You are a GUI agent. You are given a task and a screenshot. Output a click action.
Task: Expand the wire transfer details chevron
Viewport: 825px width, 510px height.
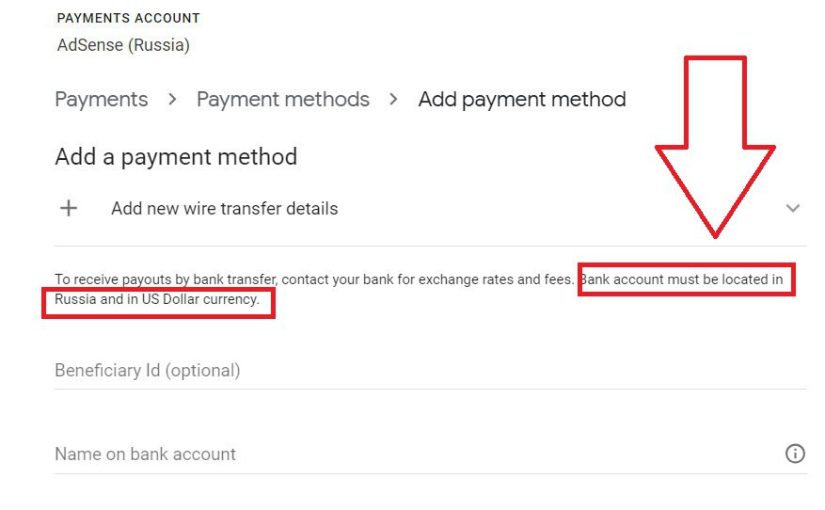pyautogui.click(x=793, y=208)
